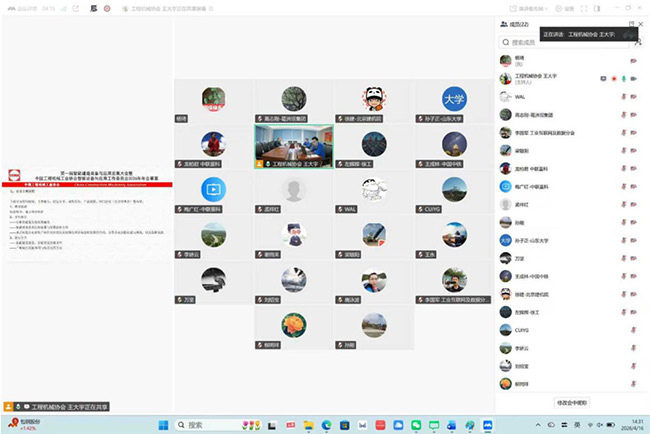
Task: Toggle camera icon for 高志刚 in member list
Action: (x=634, y=115)
